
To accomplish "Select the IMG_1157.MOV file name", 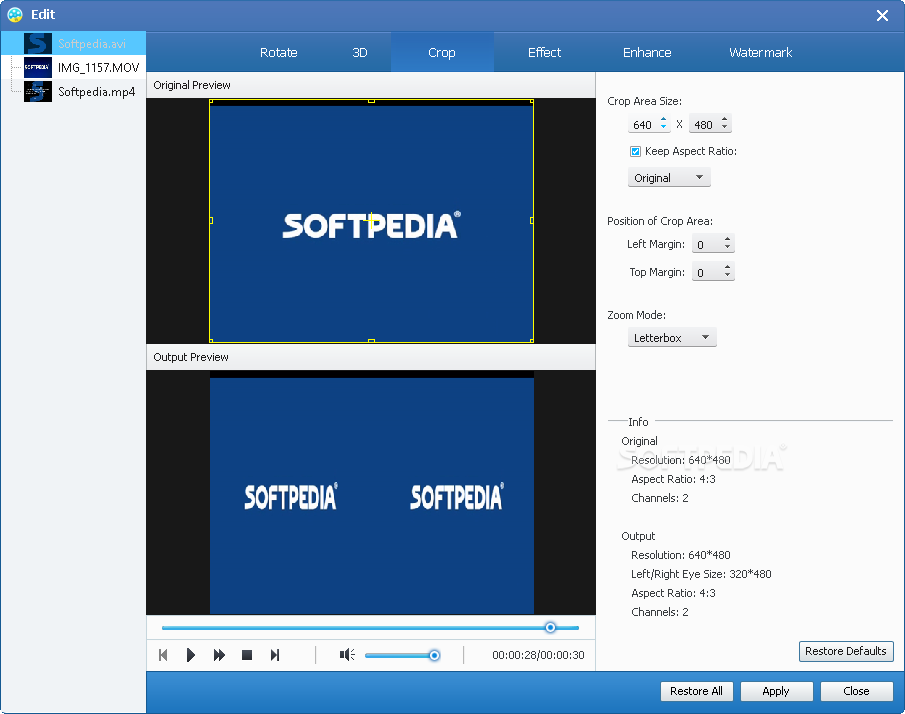I will click(99, 68).
